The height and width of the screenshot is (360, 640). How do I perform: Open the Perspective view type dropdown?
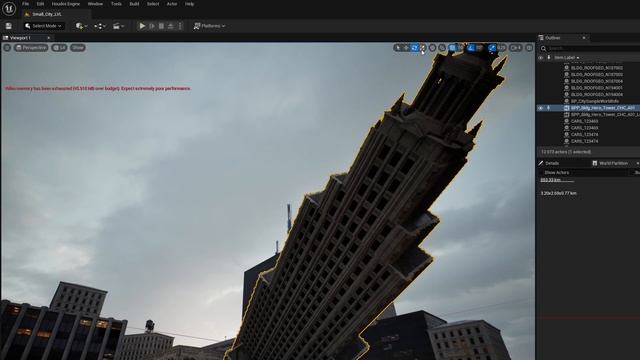coord(31,48)
